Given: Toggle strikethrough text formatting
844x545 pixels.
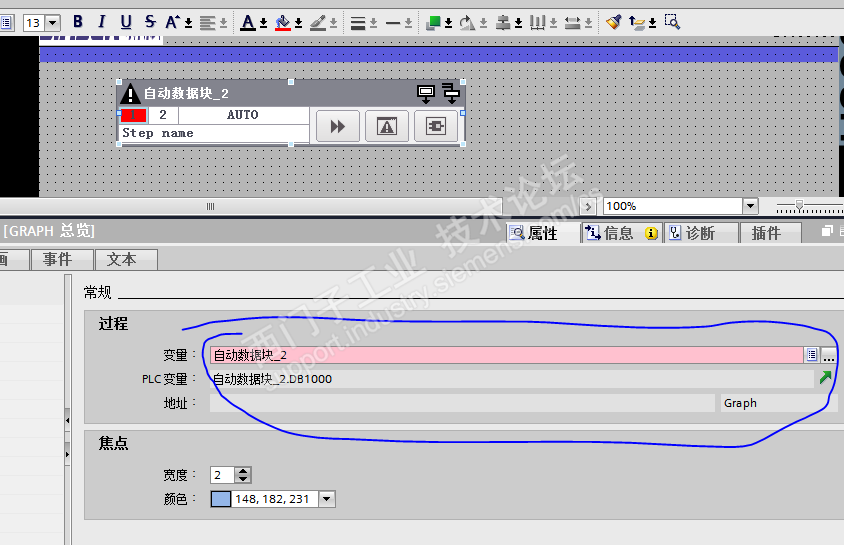Looking at the screenshot, I should click(150, 22).
